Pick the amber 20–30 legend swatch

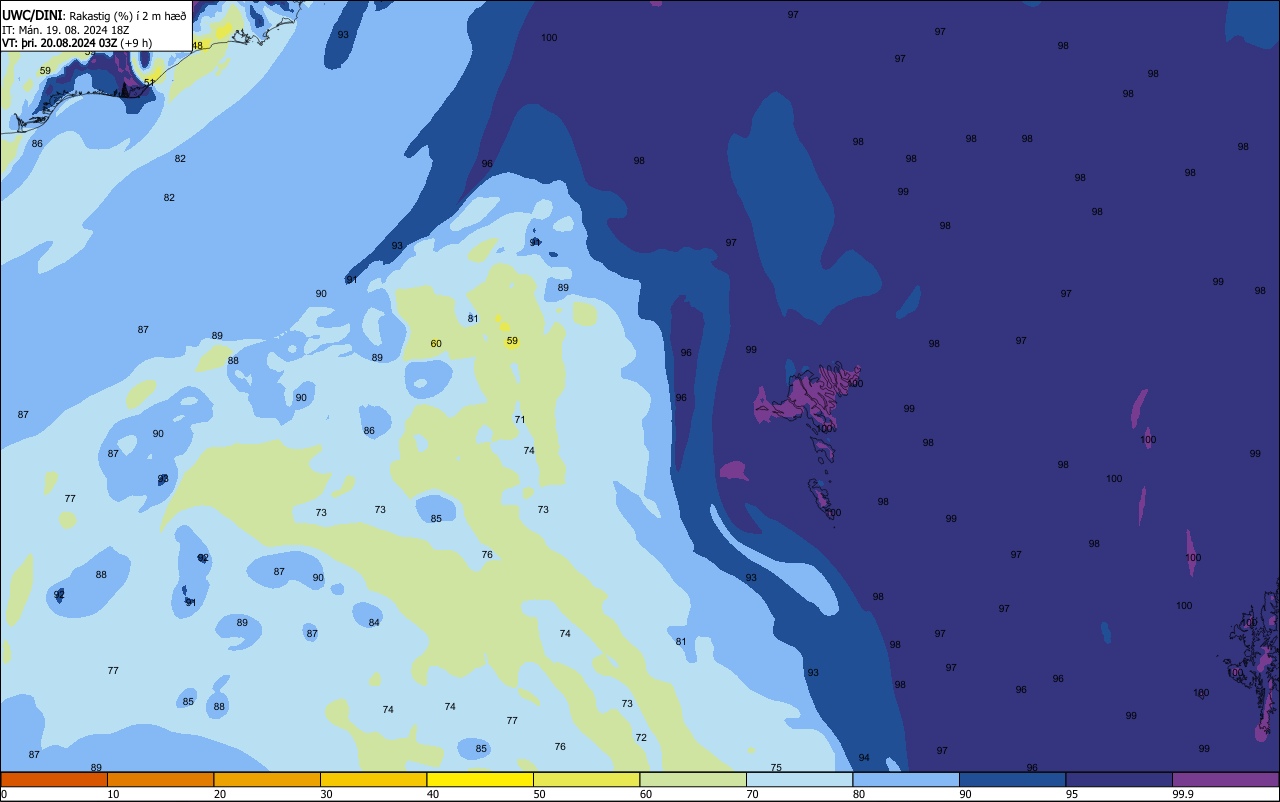click(x=267, y=779)
